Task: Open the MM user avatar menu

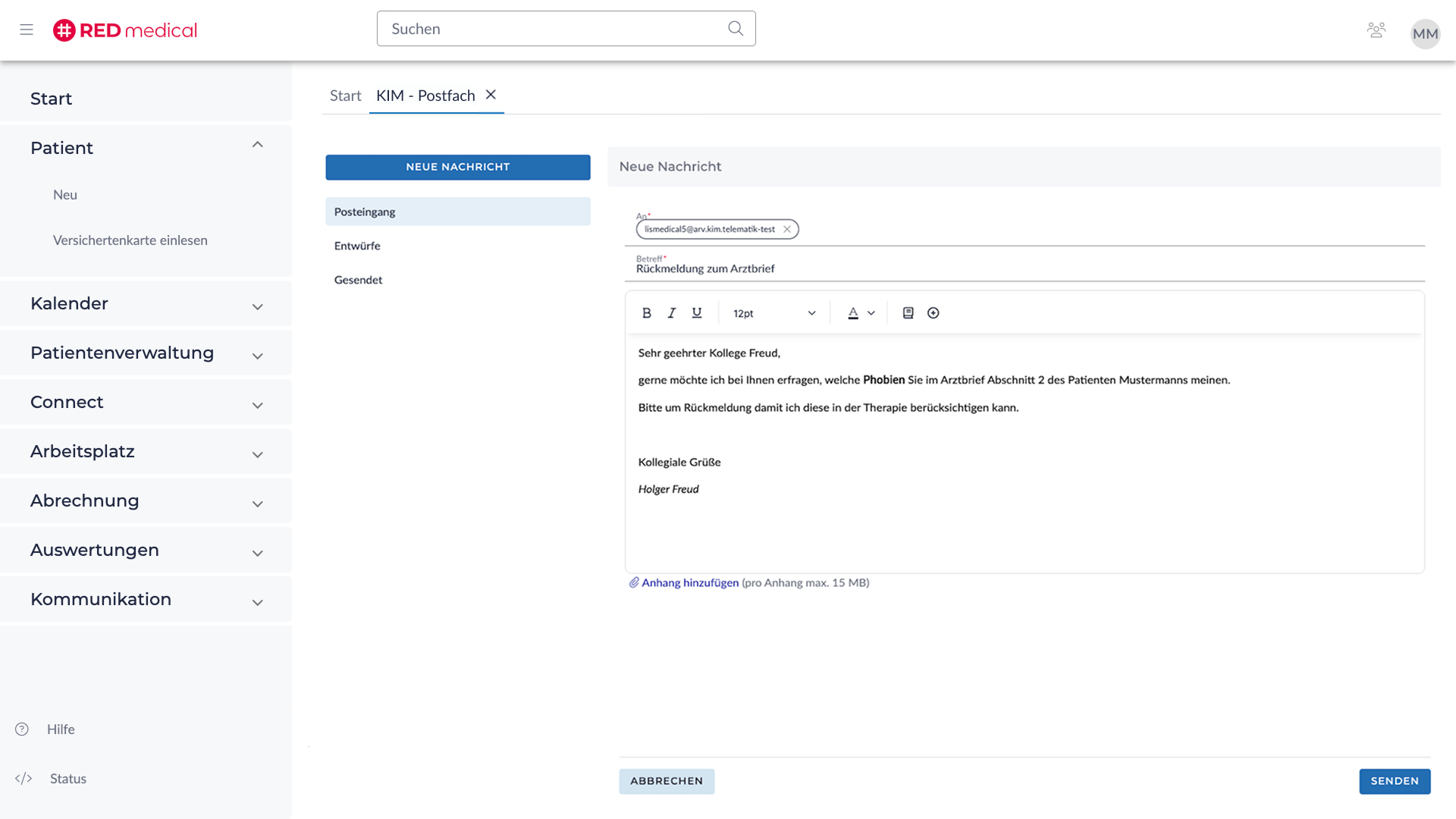Action: click(x=1425, y=33)
